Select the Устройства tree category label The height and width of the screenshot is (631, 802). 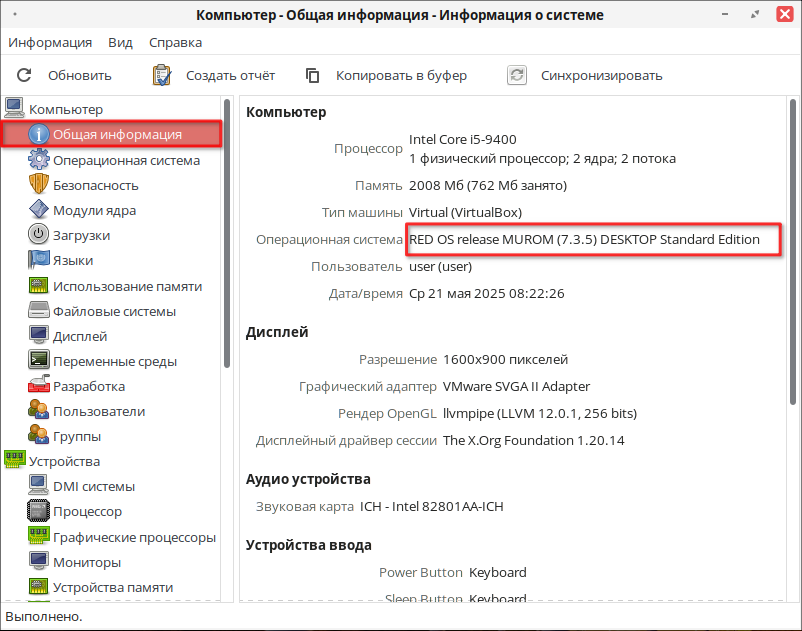coord(64,461)
